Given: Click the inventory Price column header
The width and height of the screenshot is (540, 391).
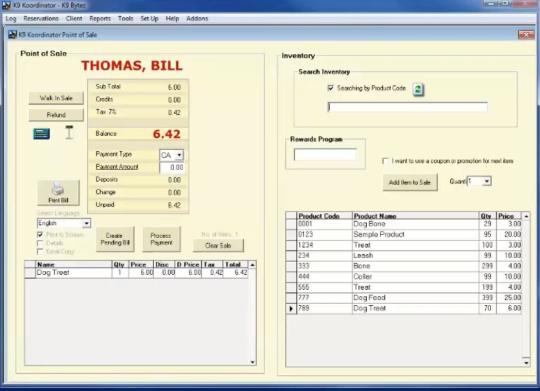Looking at the screenshot, I should [x=509, y=216].
